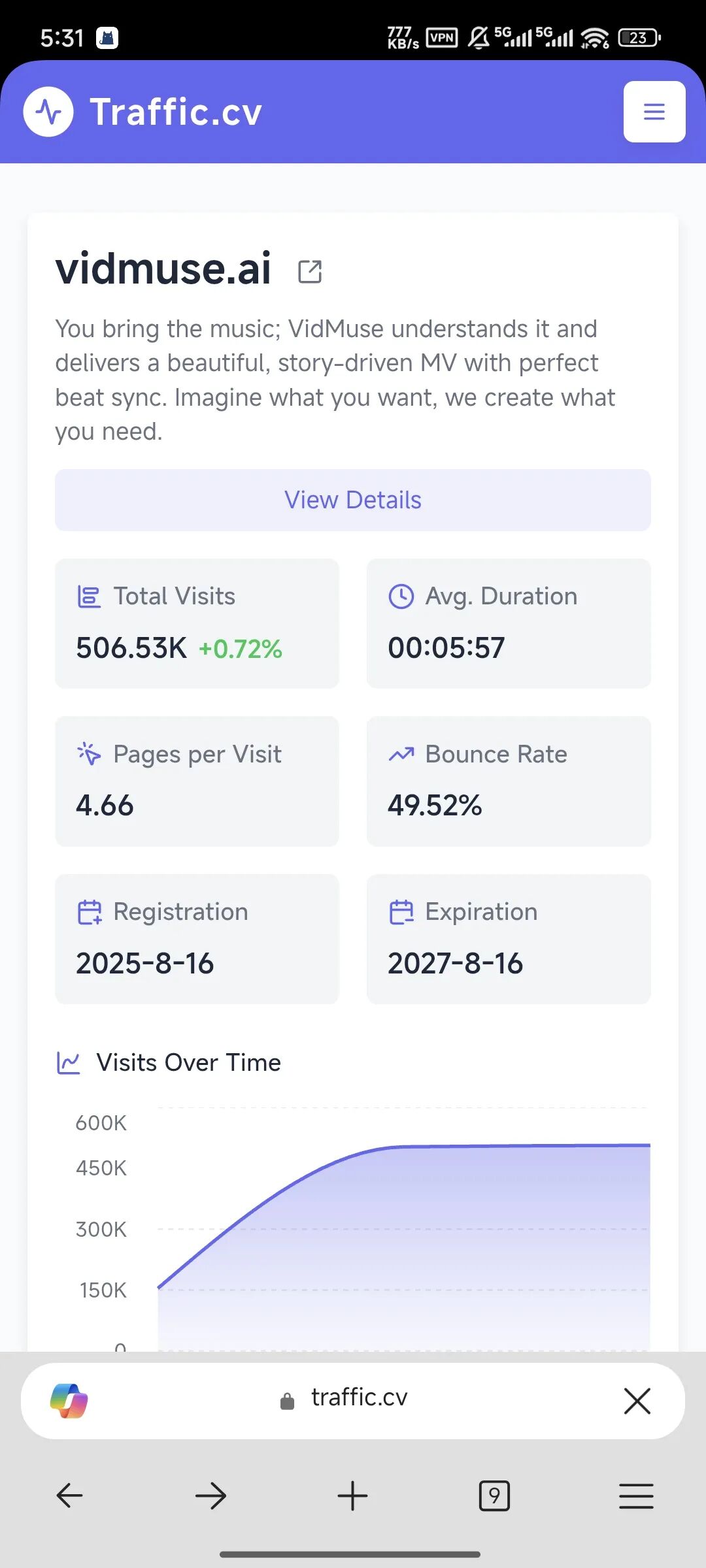Click the Traffic.cv site title
The height and width of the screenshot is (1568, 706).
click(176, 112)
